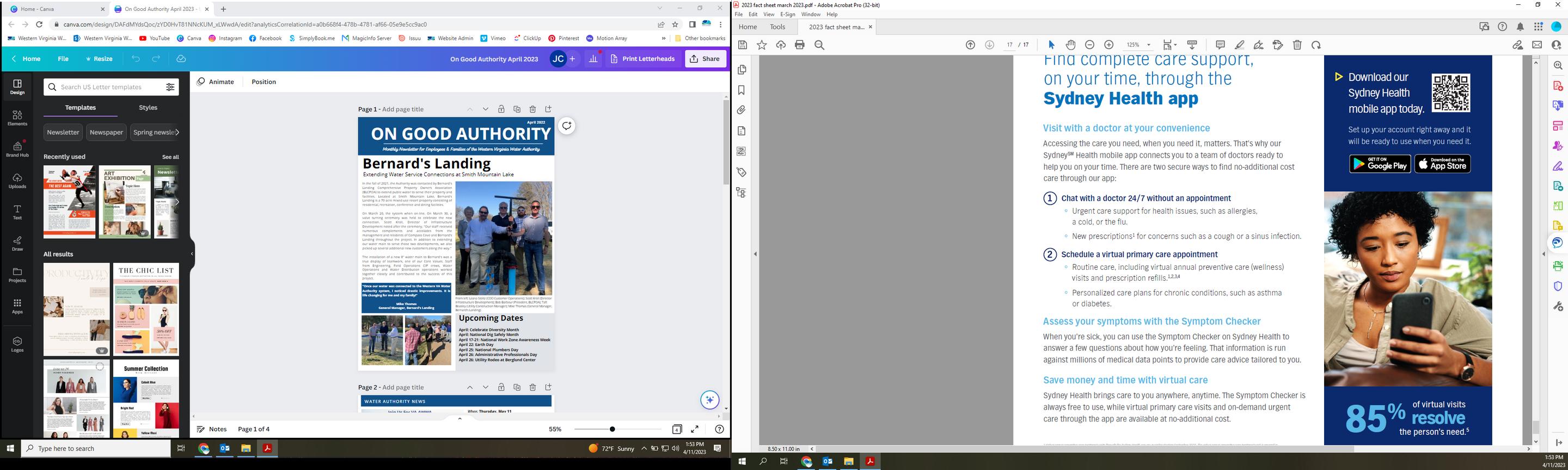Select the Draw tool in Canva sidebar
The image size is (1568, 470).
tap(17, 243)
